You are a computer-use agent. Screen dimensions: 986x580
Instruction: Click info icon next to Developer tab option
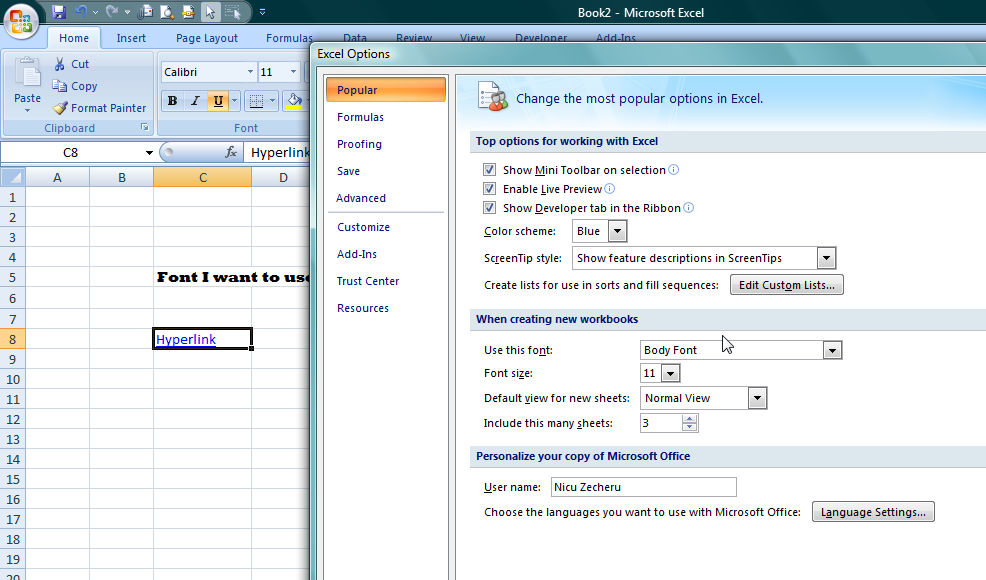click(x=689, y=208)
